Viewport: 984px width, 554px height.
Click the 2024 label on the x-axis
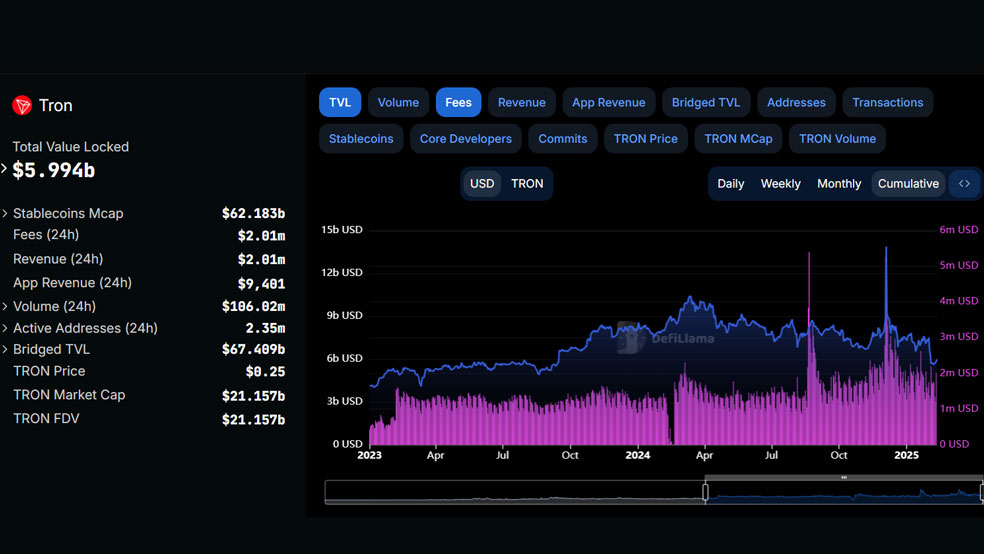click(638, 455)
